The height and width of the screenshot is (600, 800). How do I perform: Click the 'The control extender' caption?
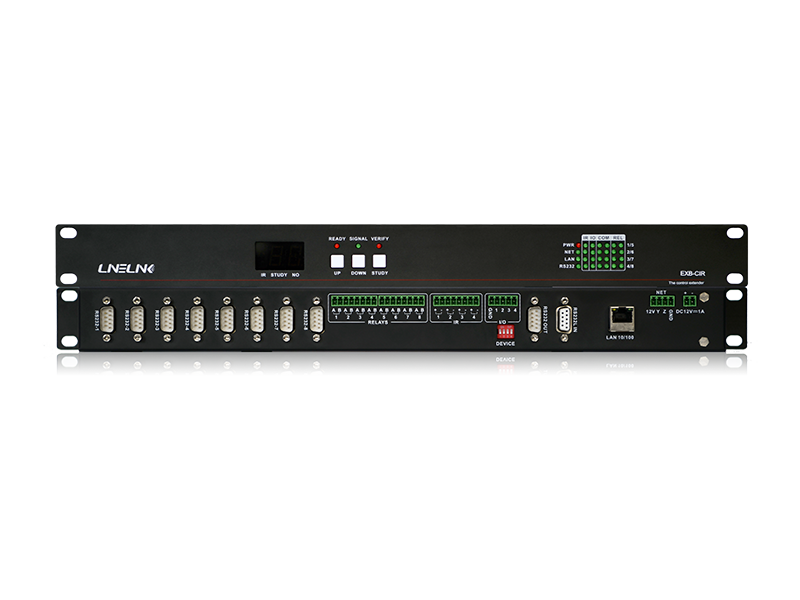[686, 283]
